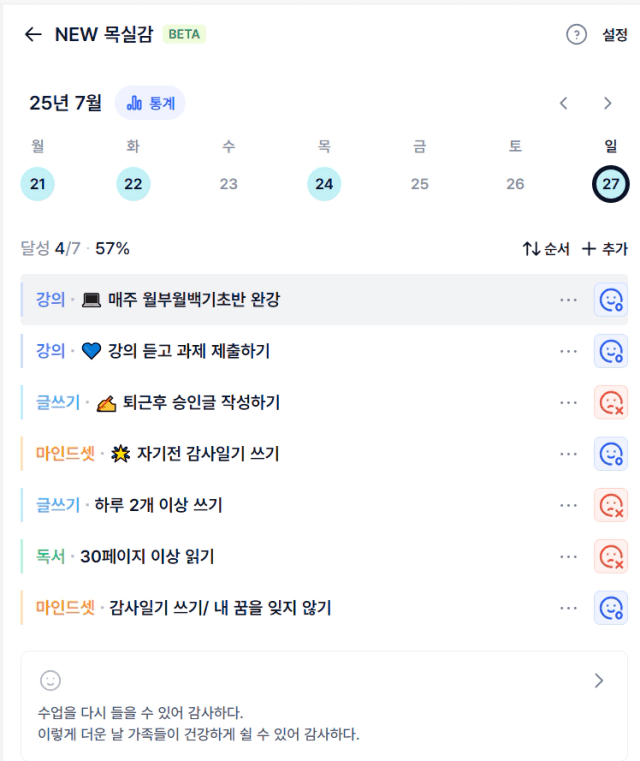Go to next week chevron
Image resolution: width=640 pixels, height=761 pixels.
pyautogui.click(x=607, y=103)
